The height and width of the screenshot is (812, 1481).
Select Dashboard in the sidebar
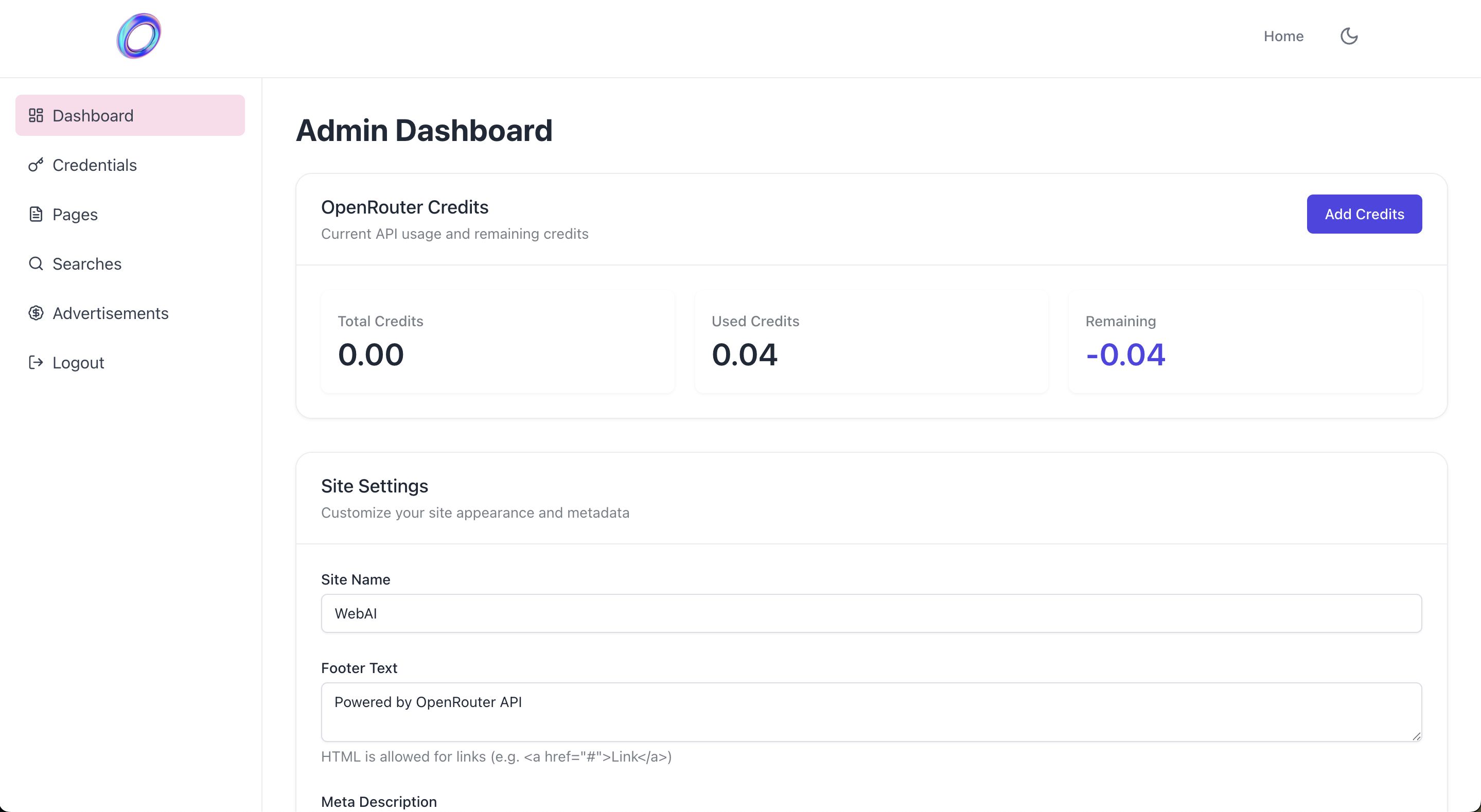pyautogui.click(x=130, y=116)
